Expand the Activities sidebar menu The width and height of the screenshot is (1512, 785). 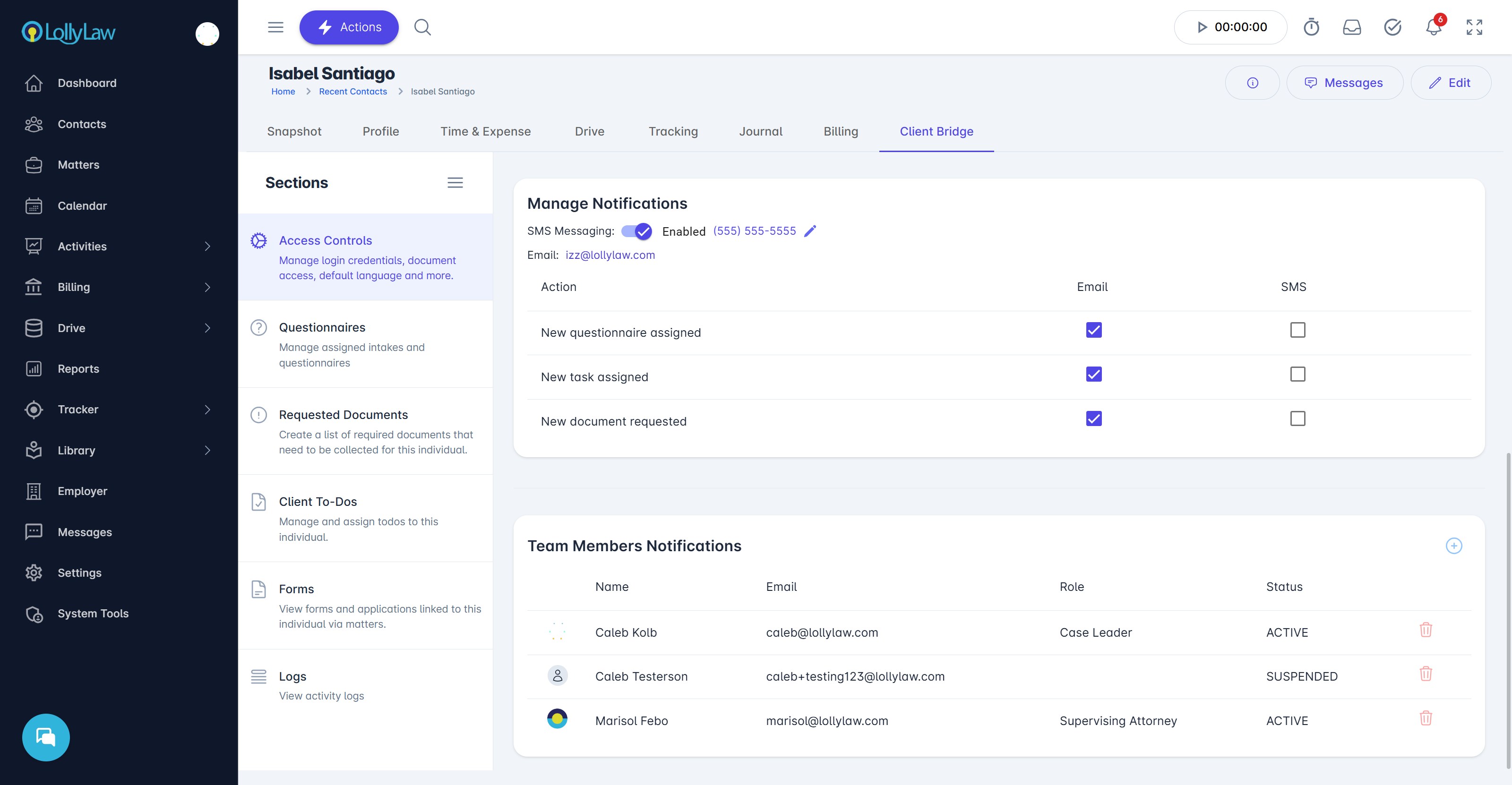click(x=207, y=247)
